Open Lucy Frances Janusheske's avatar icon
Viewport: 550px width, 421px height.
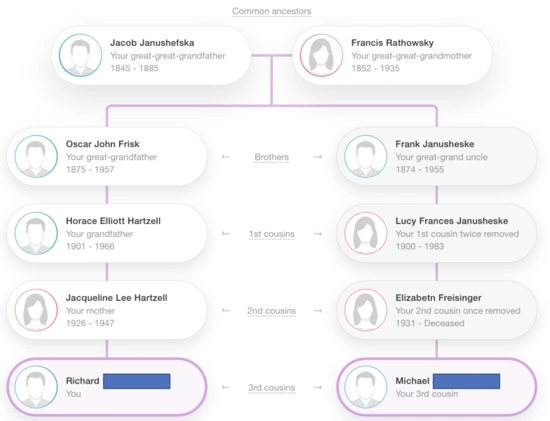click(x=366, y=233)
